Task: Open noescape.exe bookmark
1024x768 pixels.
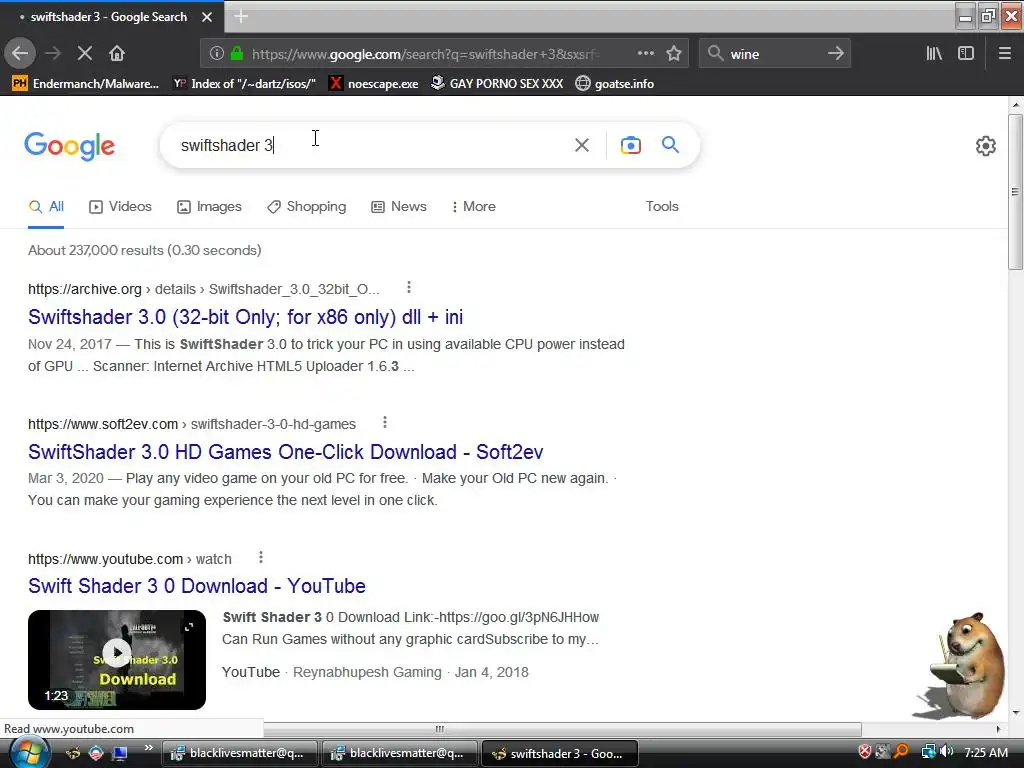Action: coord(374,84)
